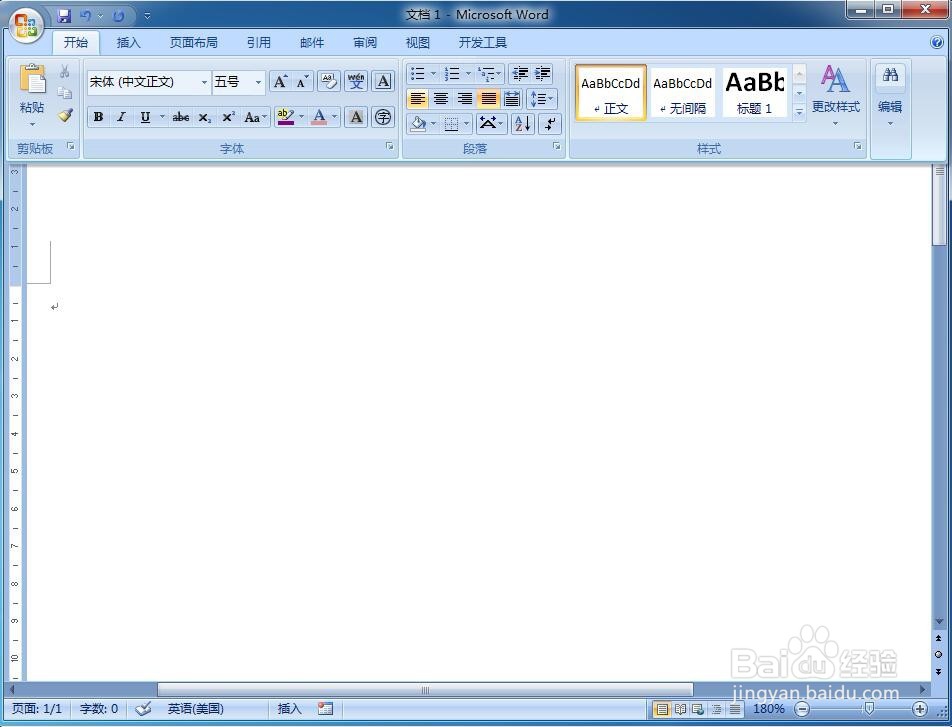Image resolution: width=952 pixels, height=727 pixels.
Task: Apply the text highlight color
Action: [285, 117]
